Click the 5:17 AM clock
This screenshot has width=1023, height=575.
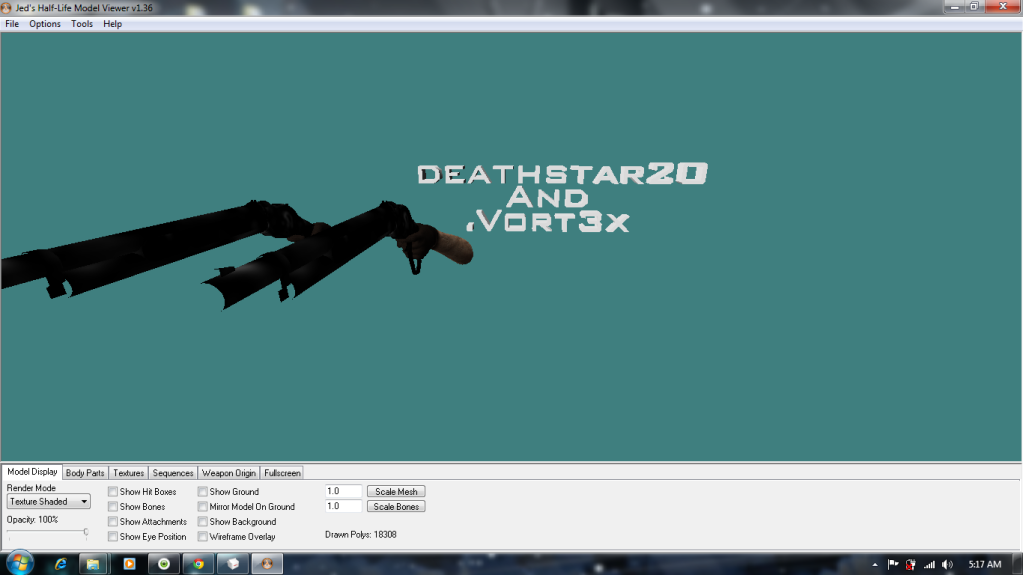click(x=985, y=564)
